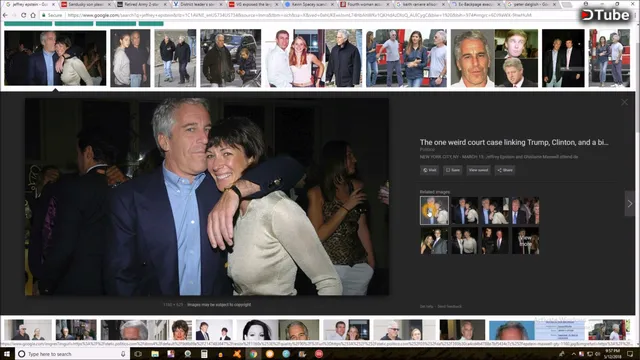Viewport: 640px width, 360px height.
Task: Open File Explorer from the taskbar
Action: click(x=155, y=354)
